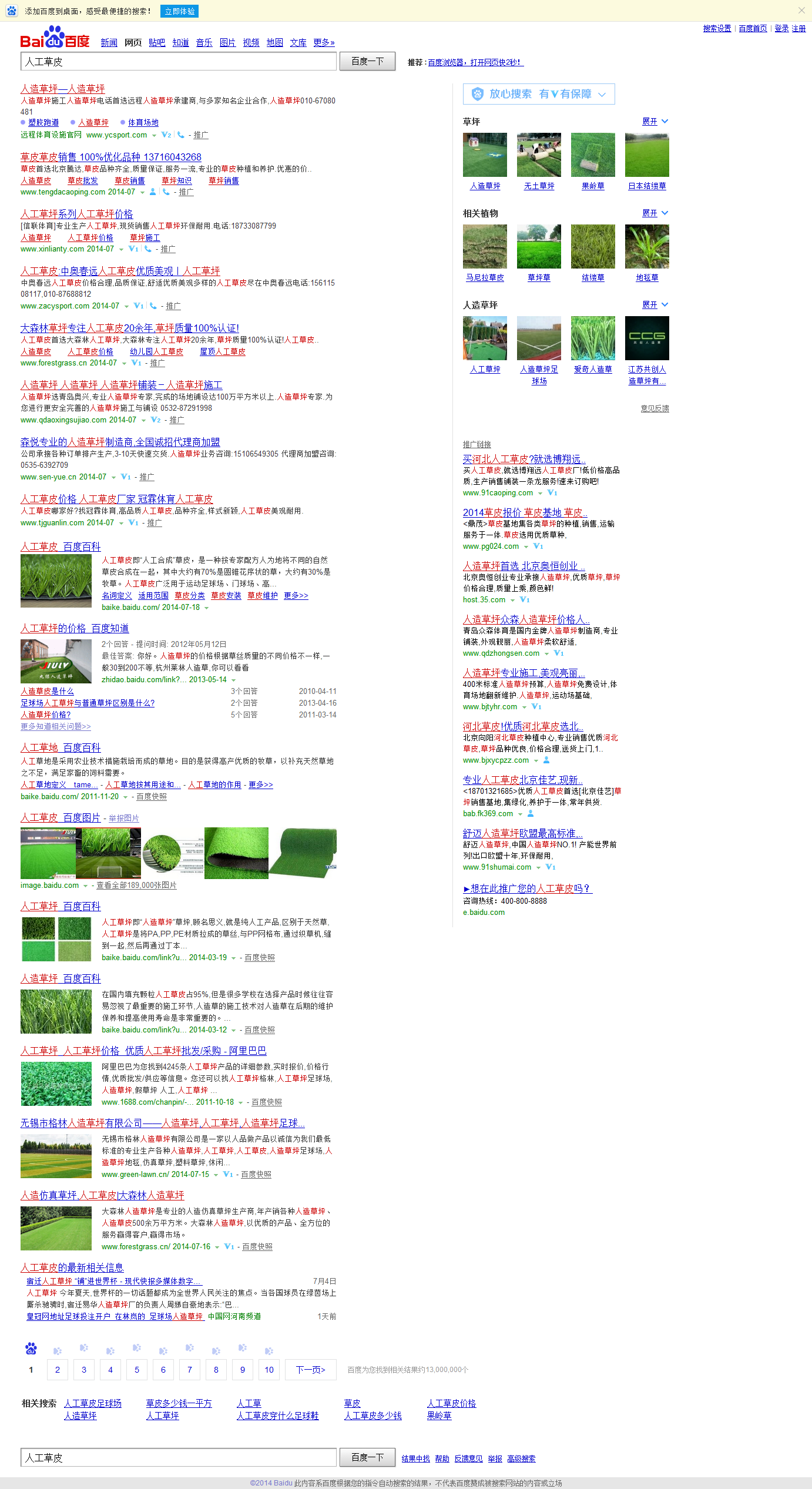
Task: Click the 注册 link
Action: point(798,28)
